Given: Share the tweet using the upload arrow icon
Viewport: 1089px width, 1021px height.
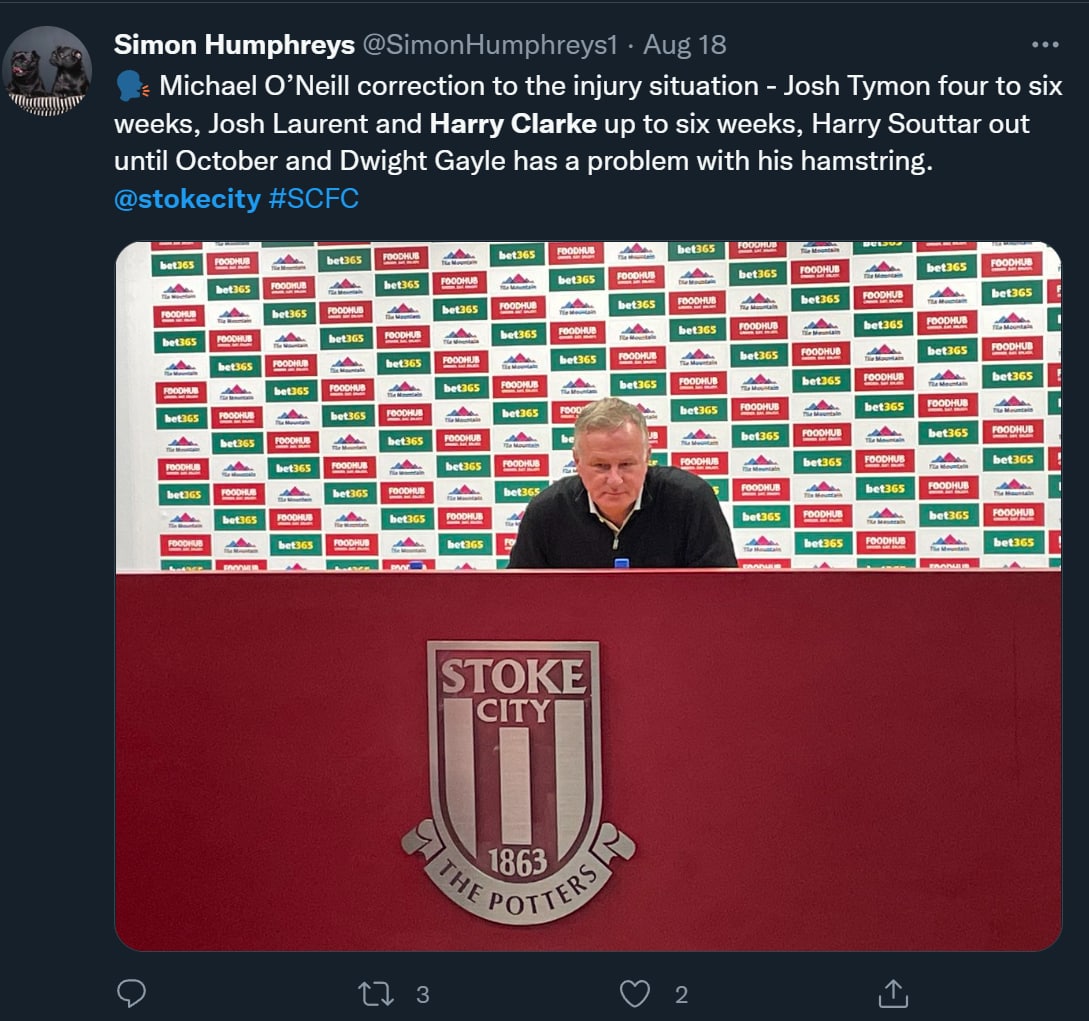Looking at the screenshot, I should coord(892,993).
